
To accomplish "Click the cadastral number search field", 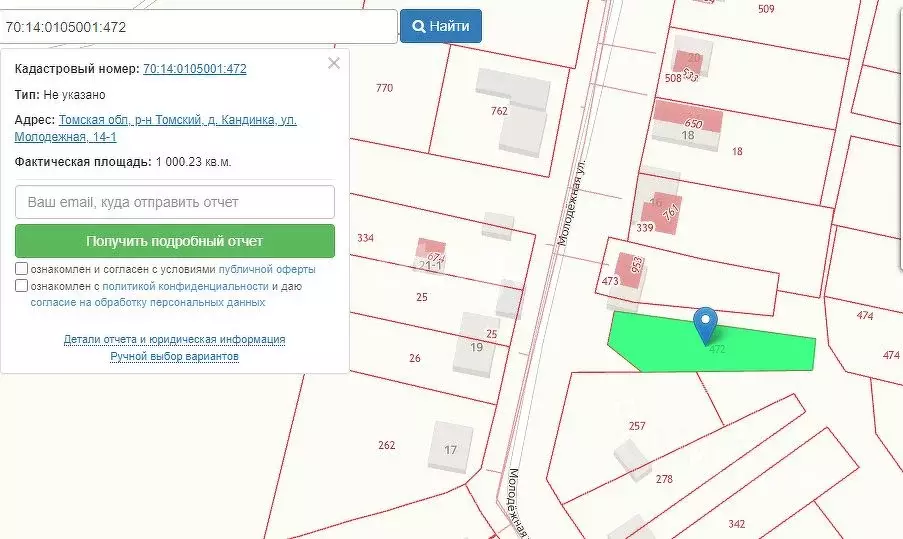I will (x=198, y=27).
